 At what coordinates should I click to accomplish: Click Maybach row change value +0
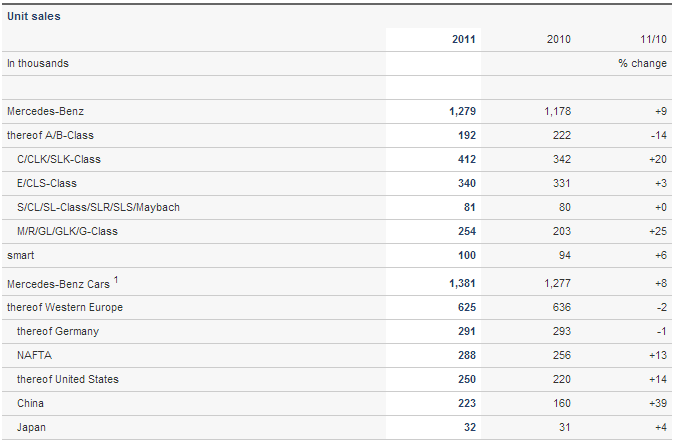[661, 208]
